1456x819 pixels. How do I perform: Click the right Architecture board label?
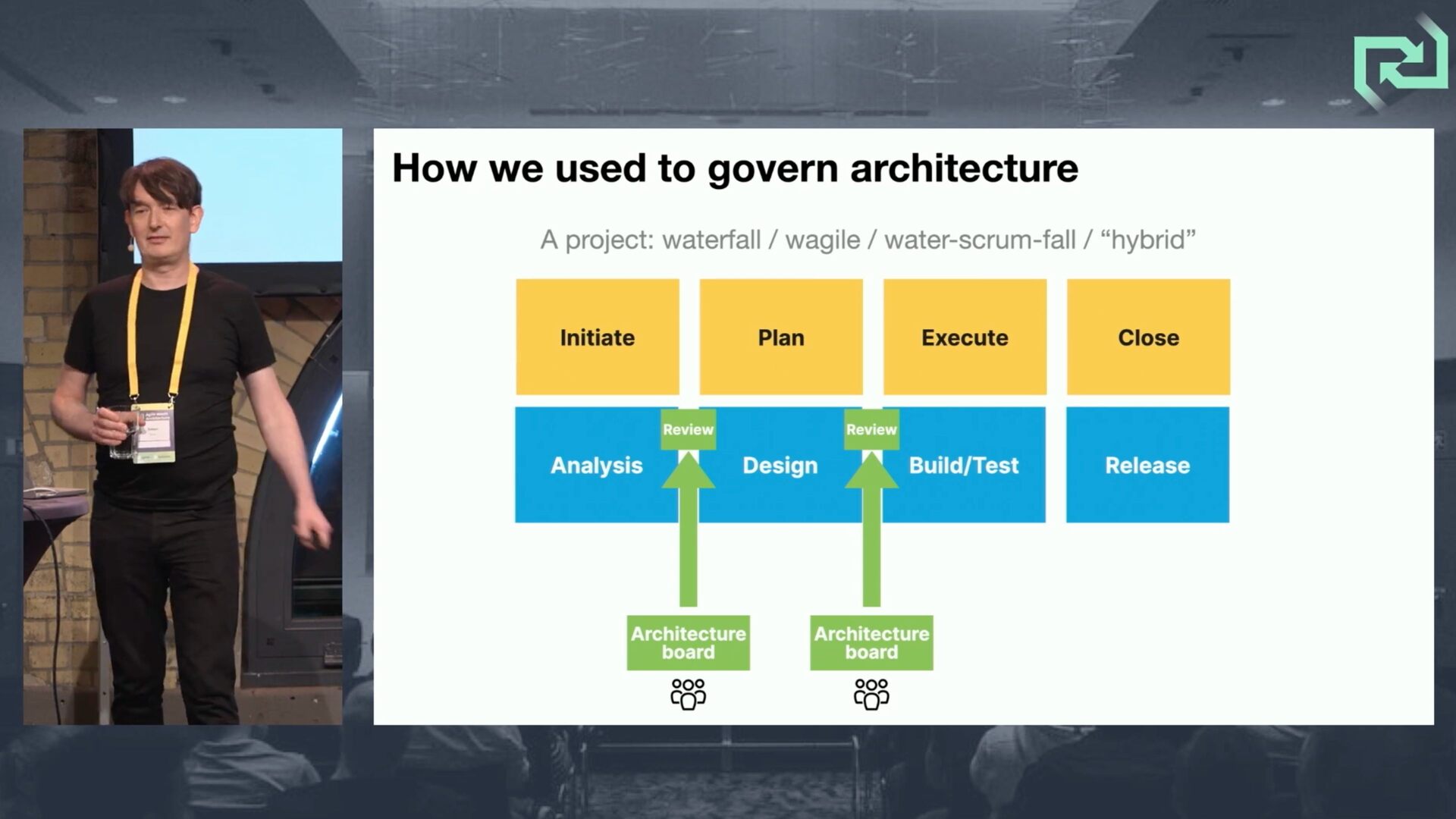pos(871,642)
